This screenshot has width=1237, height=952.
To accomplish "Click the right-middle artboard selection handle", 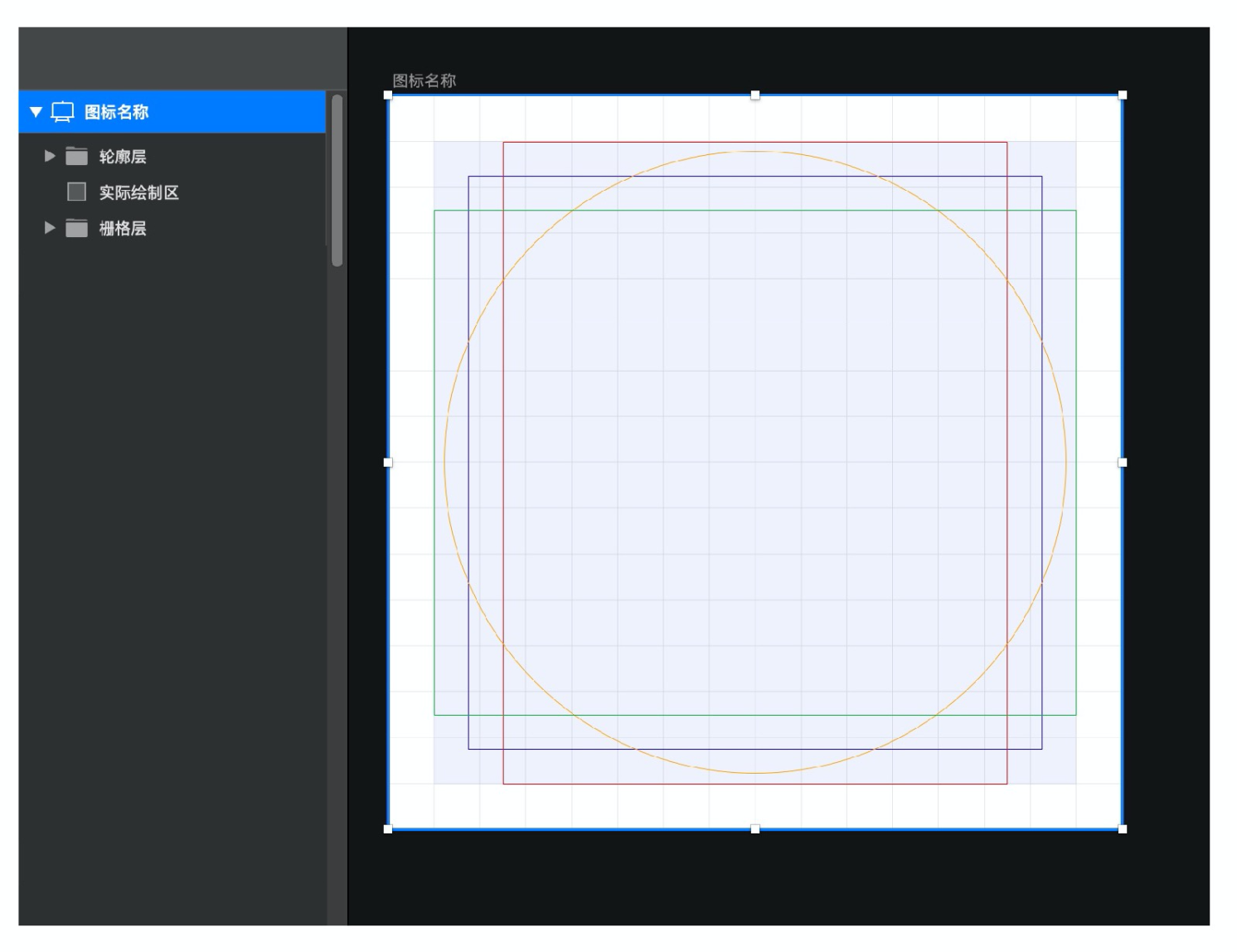I will (x=1123, y=463).
